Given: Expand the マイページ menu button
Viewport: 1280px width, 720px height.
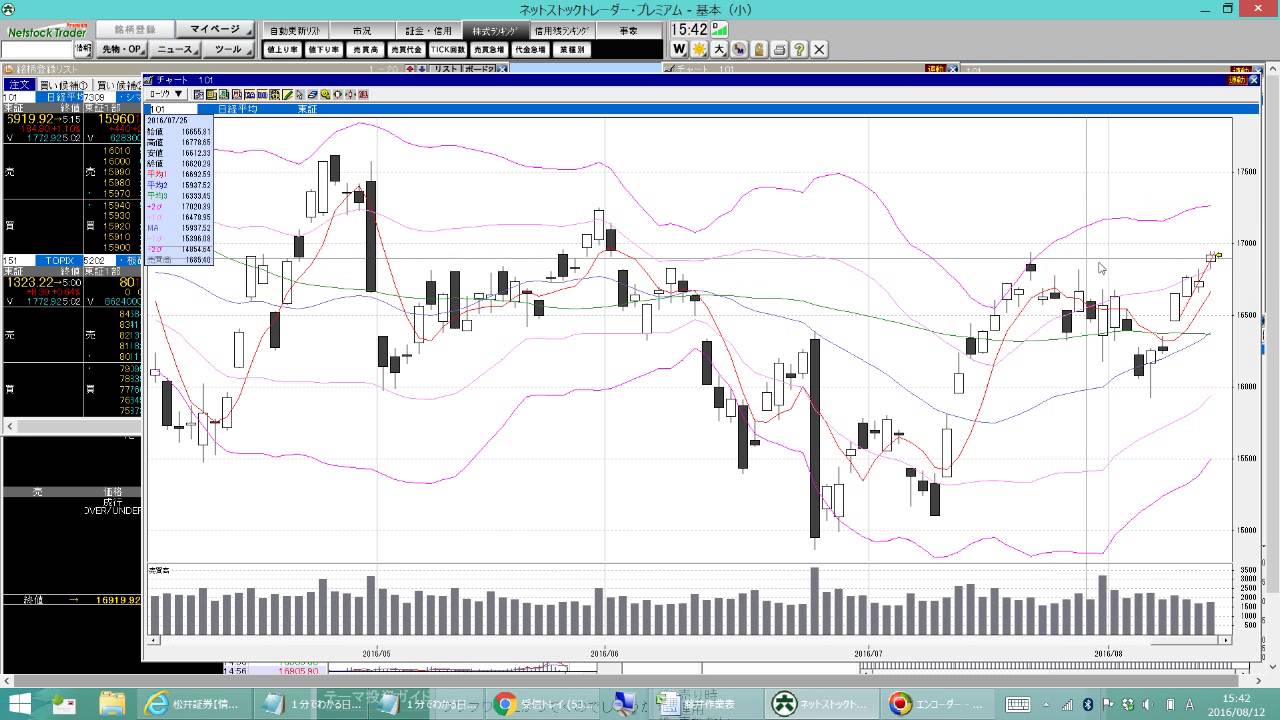Looking at the screenshot, I should coord(217,30).
